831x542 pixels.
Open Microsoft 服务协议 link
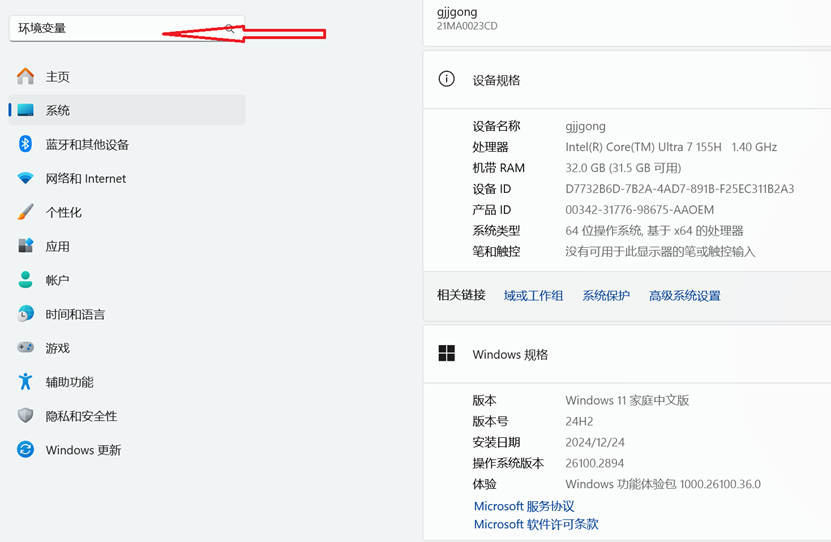click(x=524, y=506)
